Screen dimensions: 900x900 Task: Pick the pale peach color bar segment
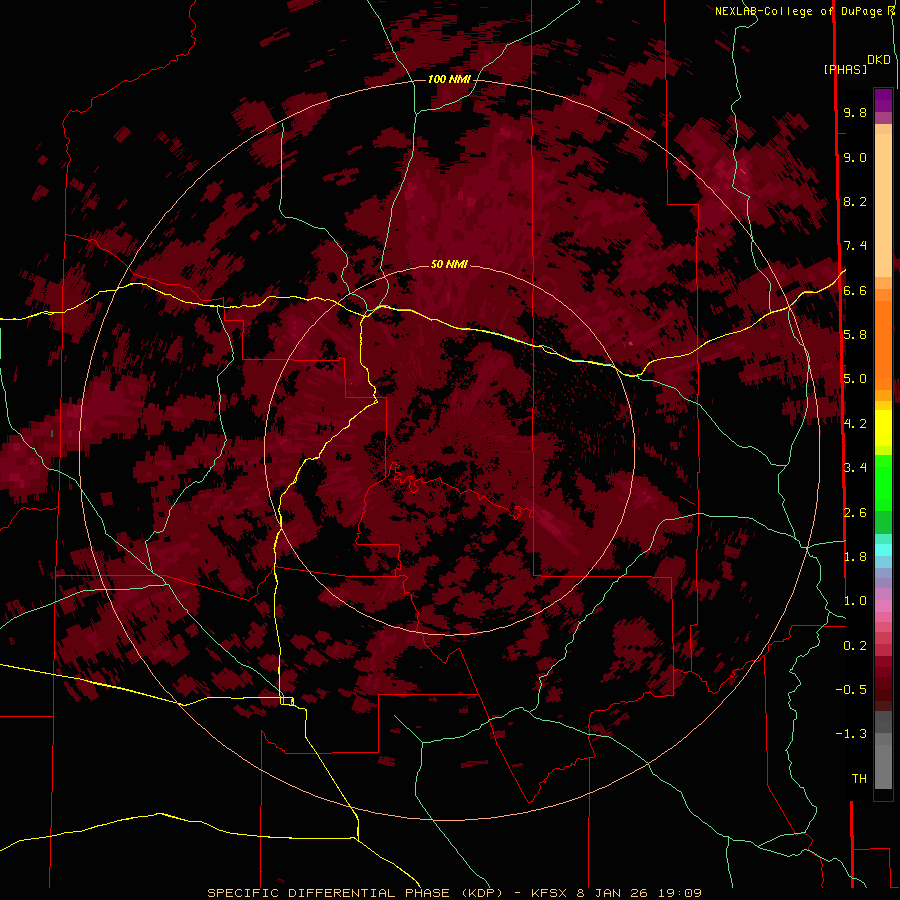[x=883, y=205]
